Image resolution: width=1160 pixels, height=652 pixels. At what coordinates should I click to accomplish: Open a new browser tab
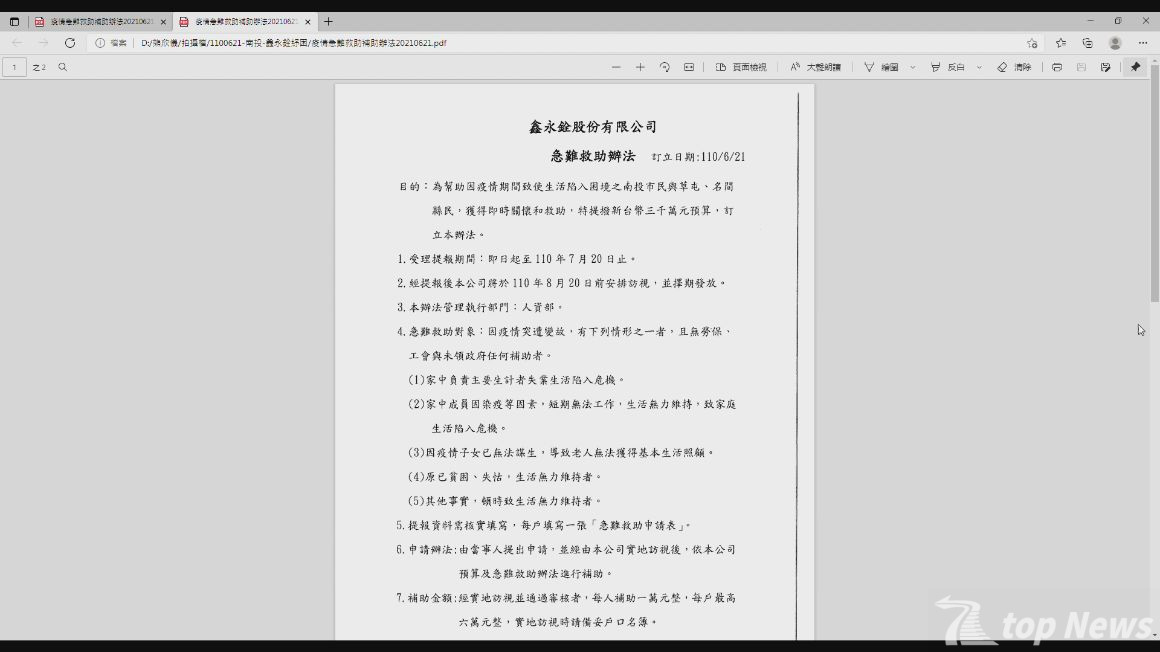328,21
